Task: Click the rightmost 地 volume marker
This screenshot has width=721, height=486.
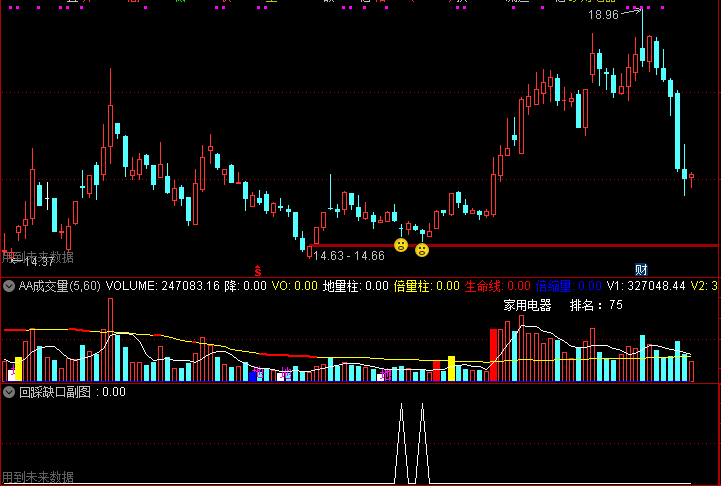Action: click(387, 375)
